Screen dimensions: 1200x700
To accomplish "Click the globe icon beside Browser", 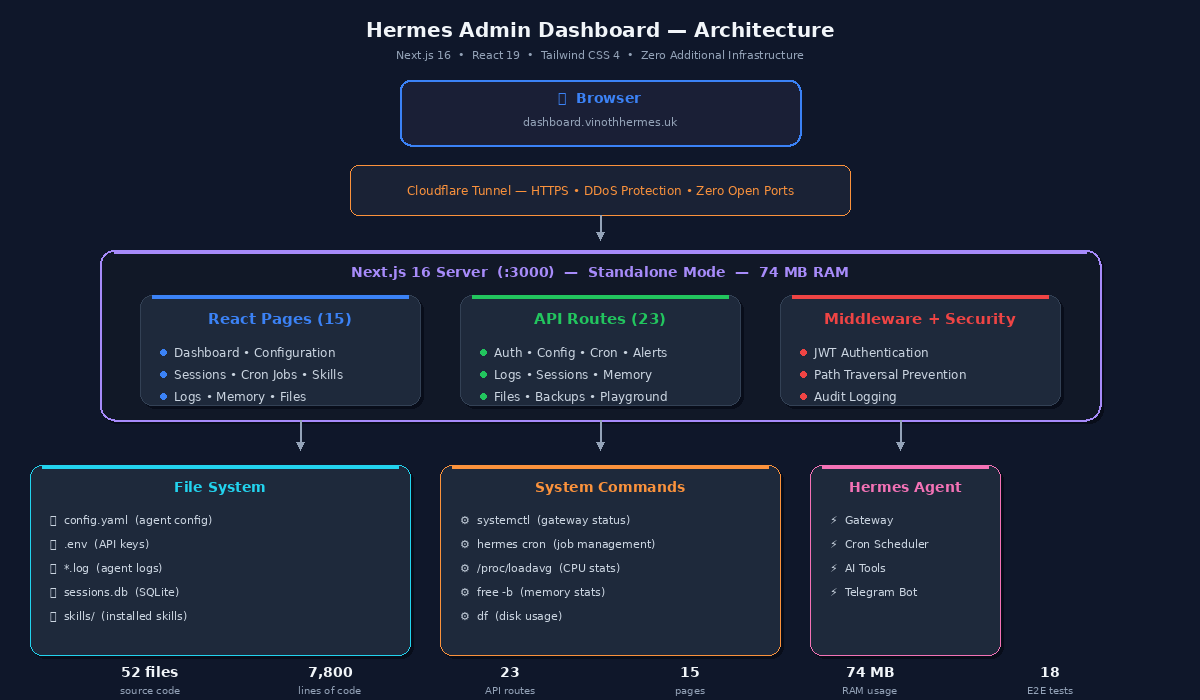I will tap(562, 99).
